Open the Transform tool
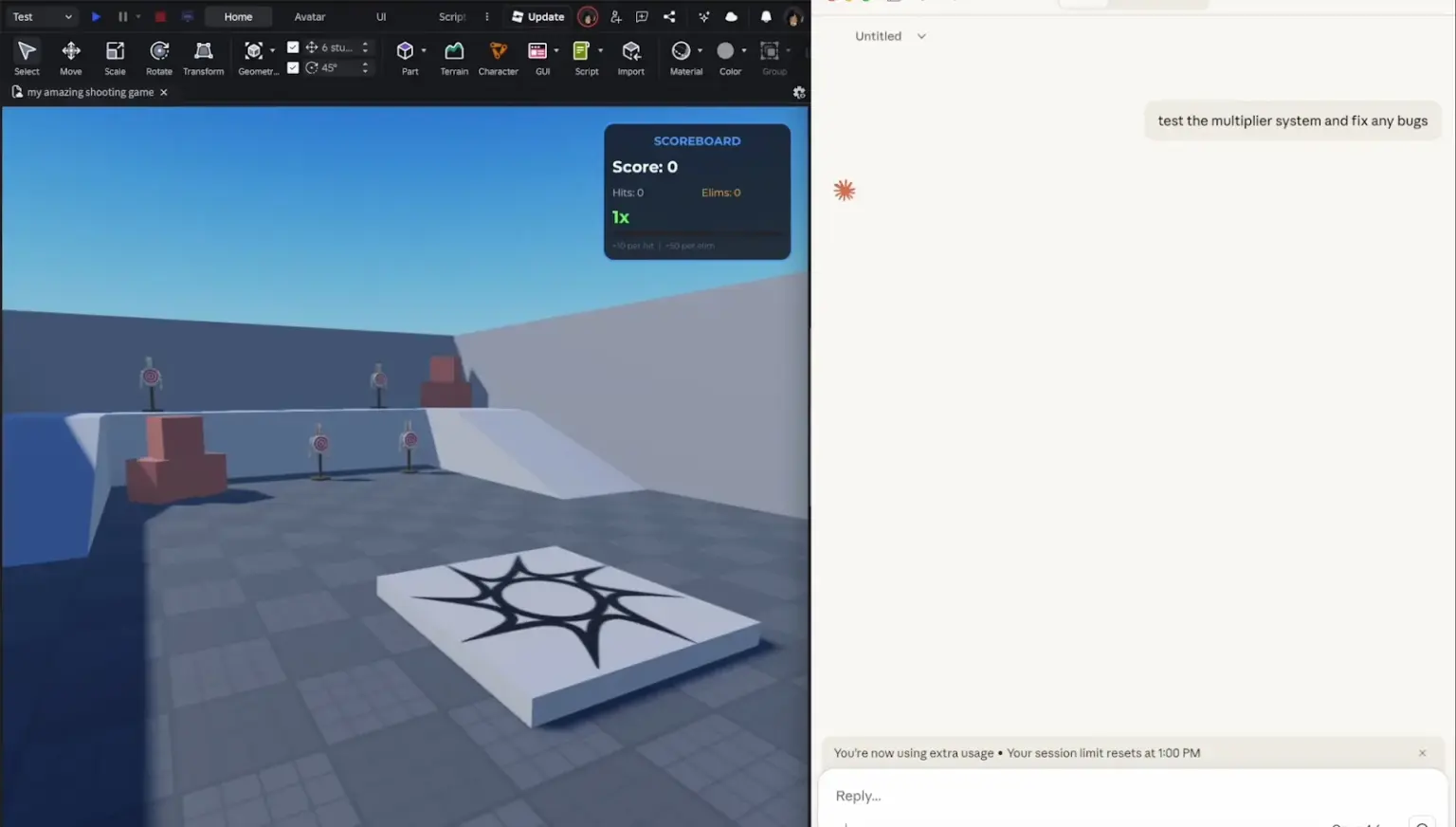 pos(203,56)
